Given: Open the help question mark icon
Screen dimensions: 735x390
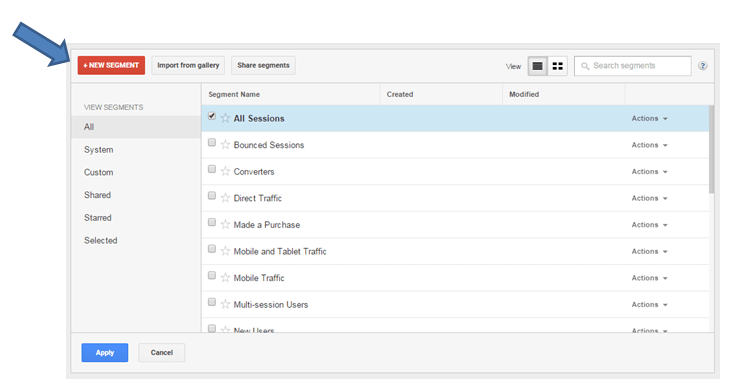Looking at the screenshot, I should [x=702, y=66].
